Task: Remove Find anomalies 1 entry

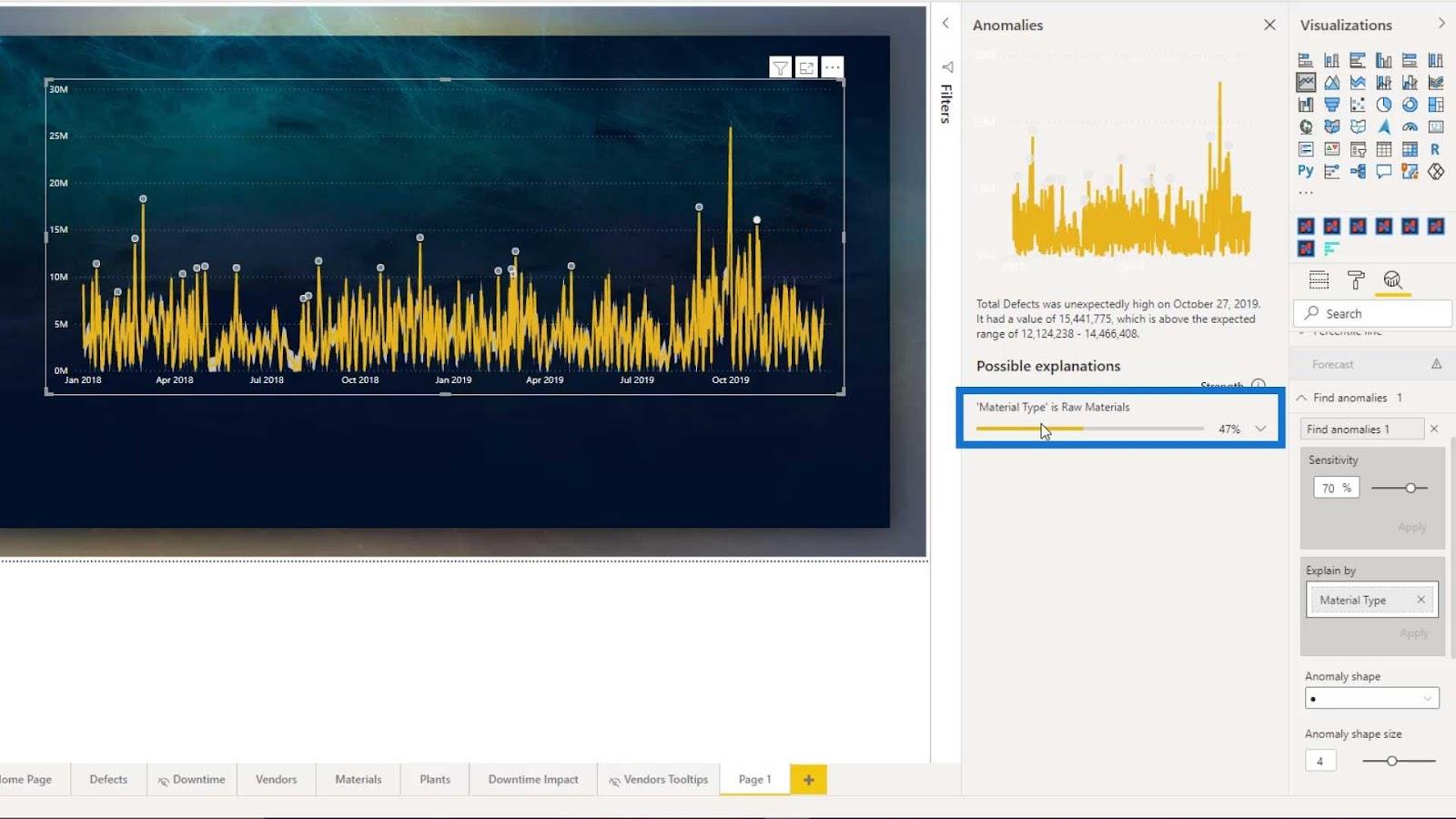Action: 1434,429
